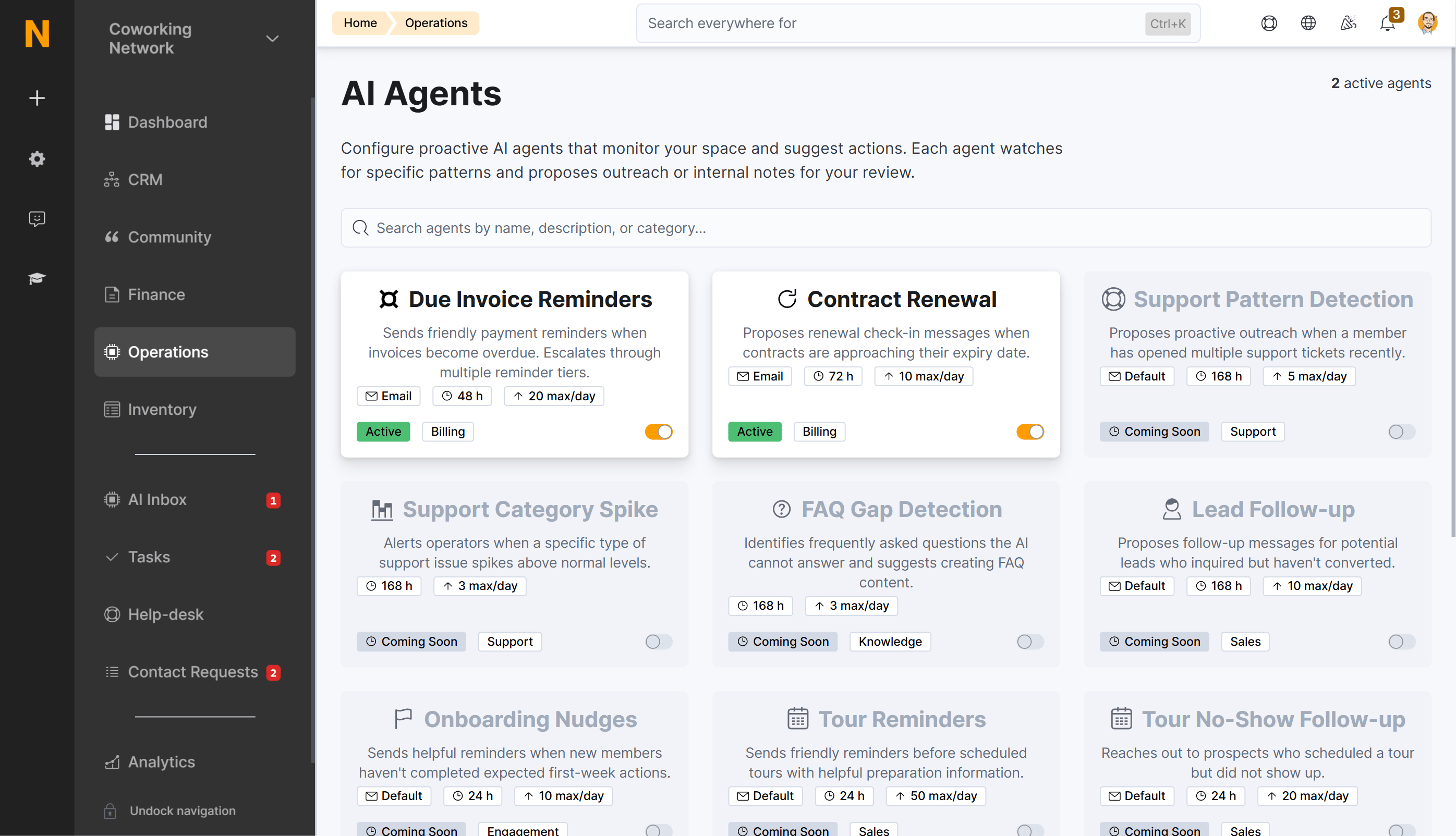Go to Community section

pyautogui.click(x=195, y=237)
